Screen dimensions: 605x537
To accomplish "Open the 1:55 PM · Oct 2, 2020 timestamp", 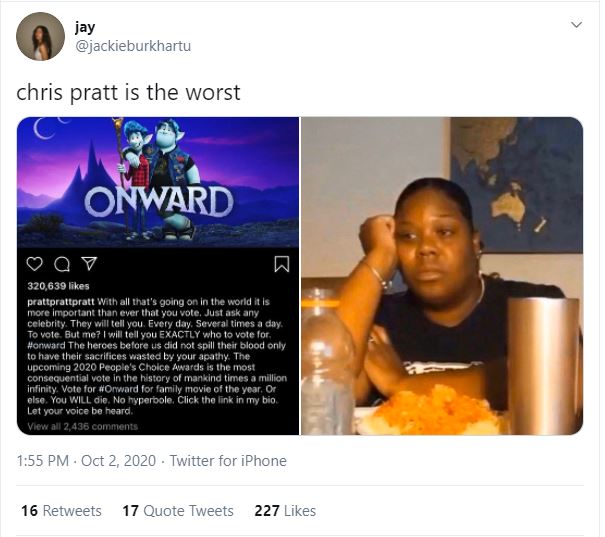I will click(86, 461).
